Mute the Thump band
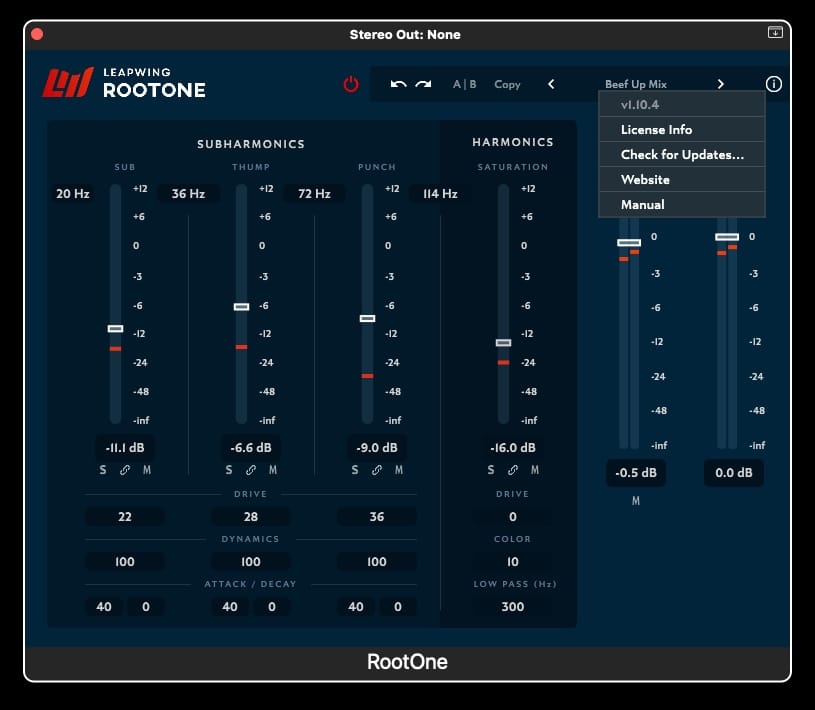This screenshot has width=815, height=710. [273, 470]
